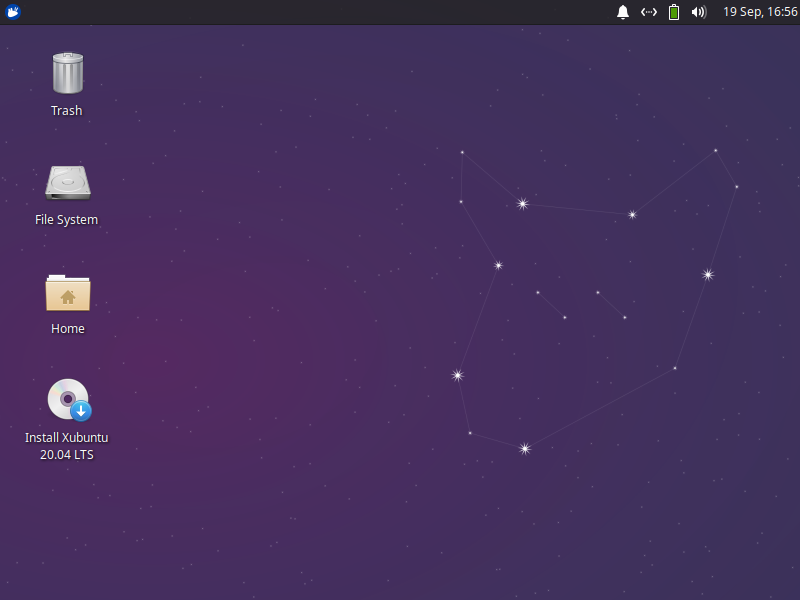800x600 pixels.
Task: Click the house emblem on Home folder
Action: coord(68,297)
